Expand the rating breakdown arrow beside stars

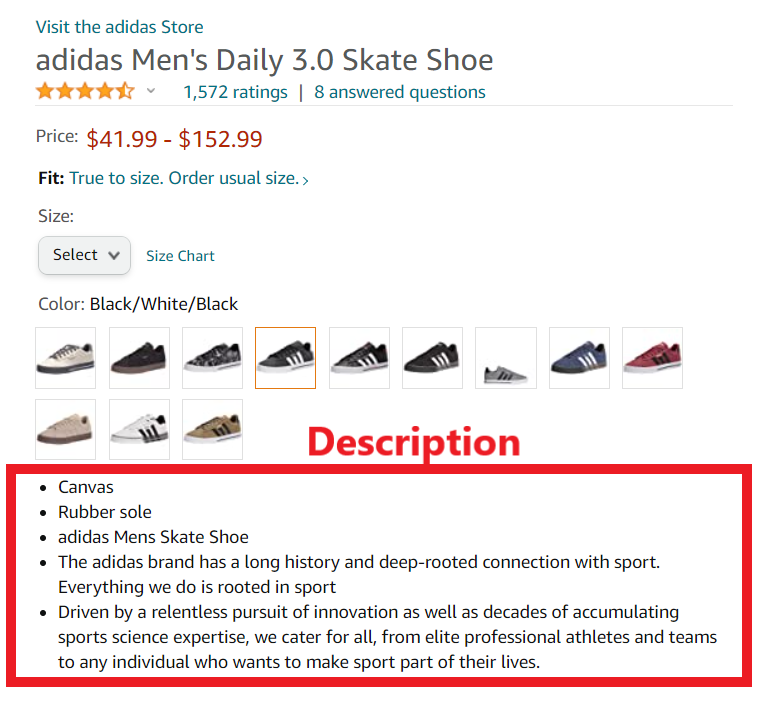point(151,92)
